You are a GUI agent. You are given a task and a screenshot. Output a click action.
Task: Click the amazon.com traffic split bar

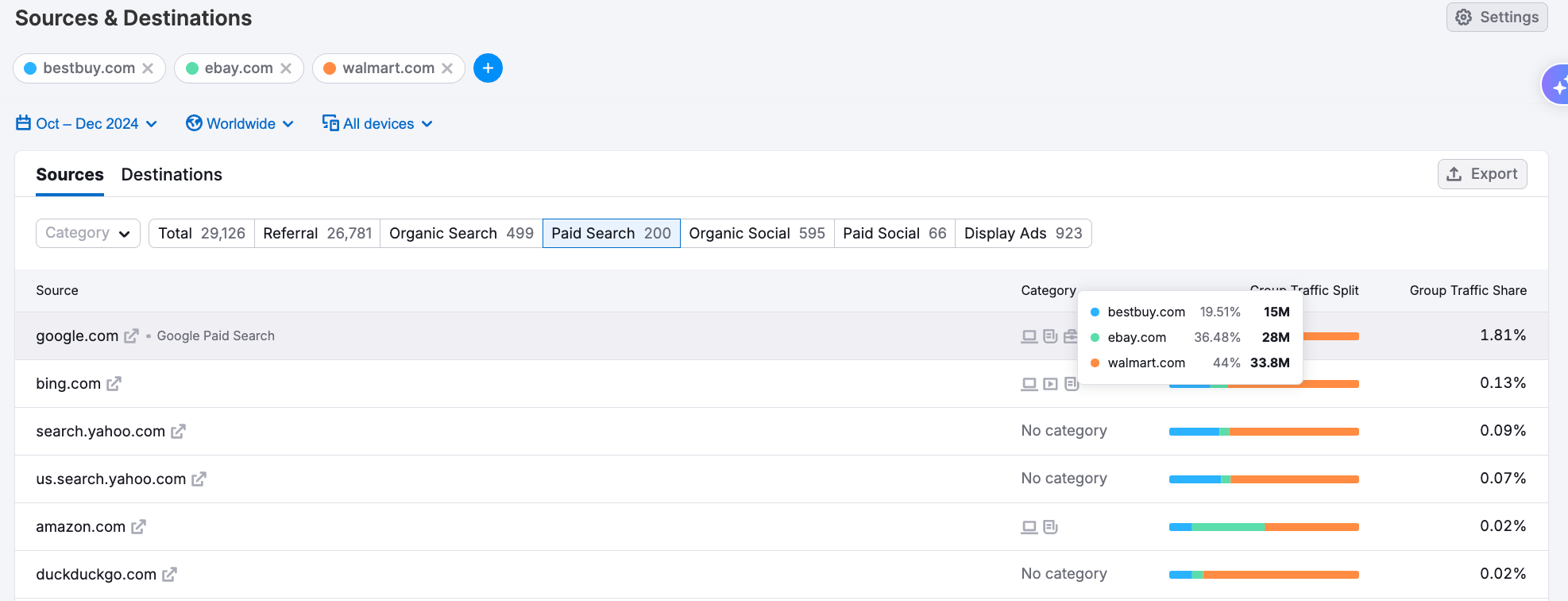tap(1263, 527)
